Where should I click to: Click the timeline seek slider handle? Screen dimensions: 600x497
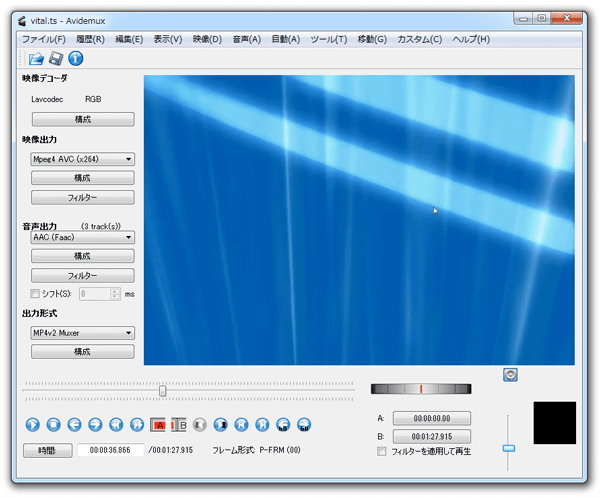pyautogui.click(x=163, y=391)
